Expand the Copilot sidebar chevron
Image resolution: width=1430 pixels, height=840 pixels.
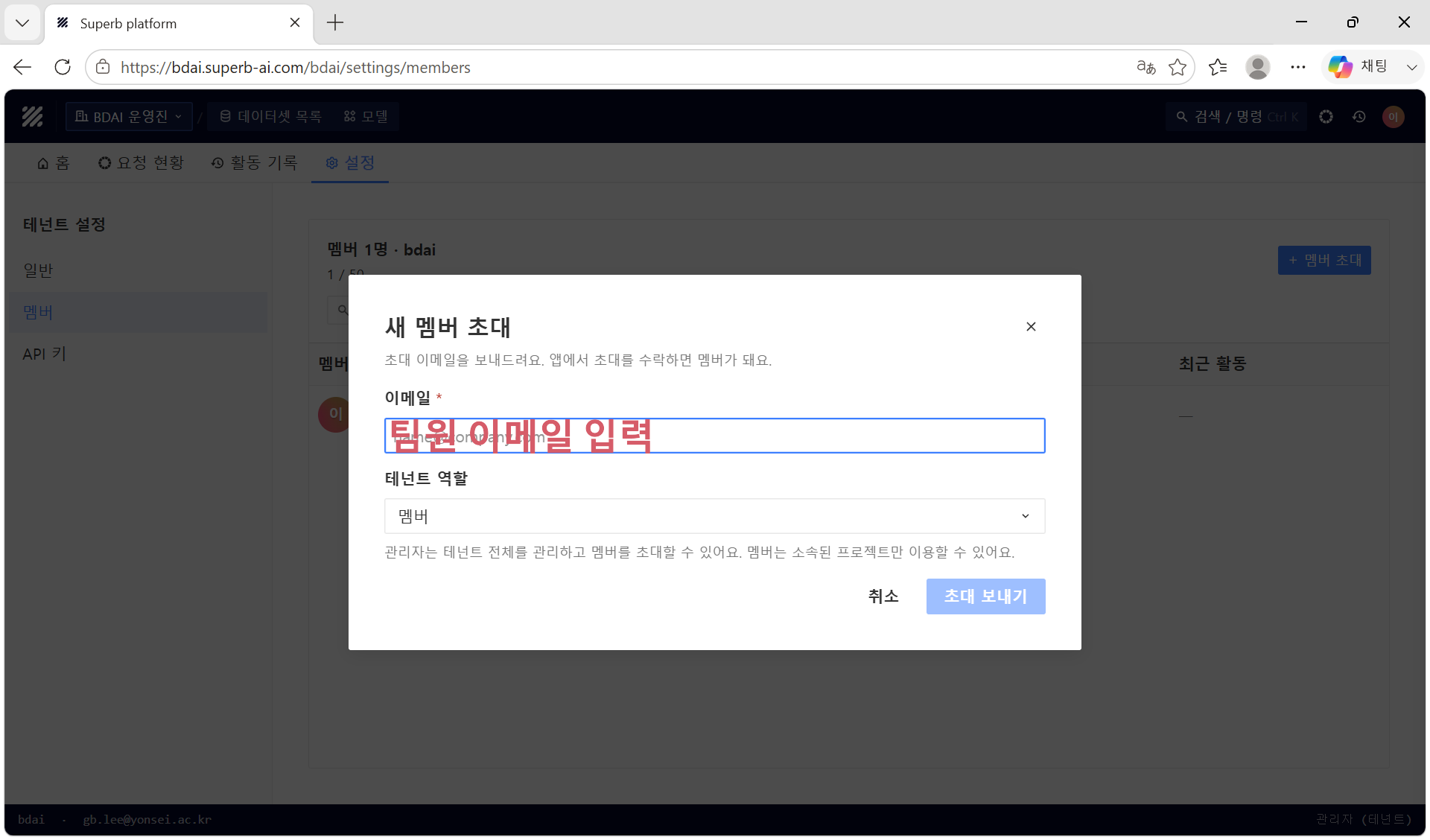1411,67
